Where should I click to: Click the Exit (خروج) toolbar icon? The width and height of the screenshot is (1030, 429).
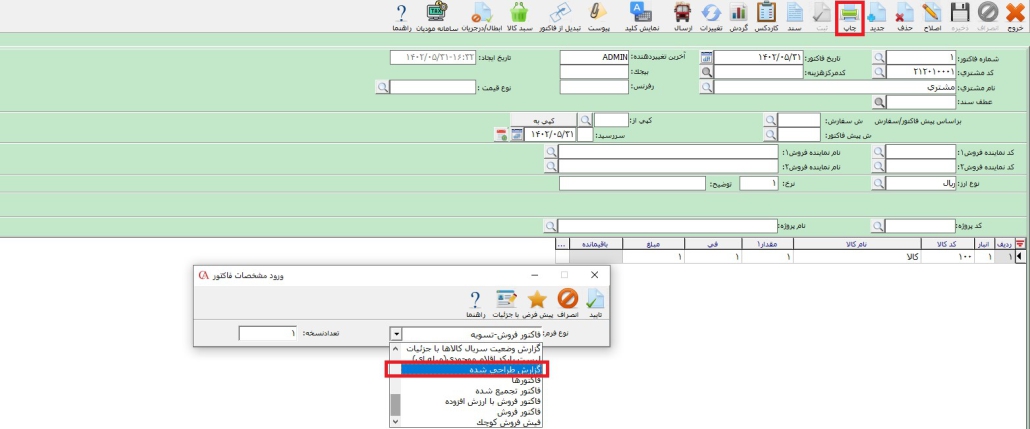pyautogui.click(x=1014, y=15)
